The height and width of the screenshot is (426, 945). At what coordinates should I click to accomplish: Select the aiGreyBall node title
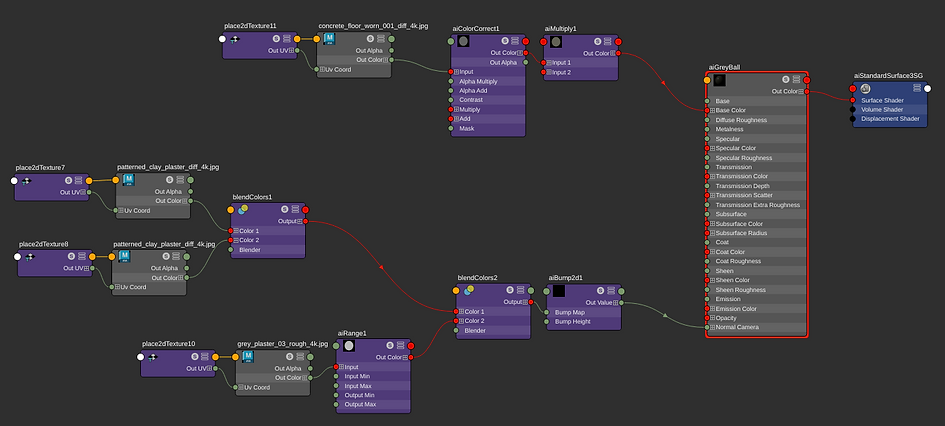pos(724,67)
